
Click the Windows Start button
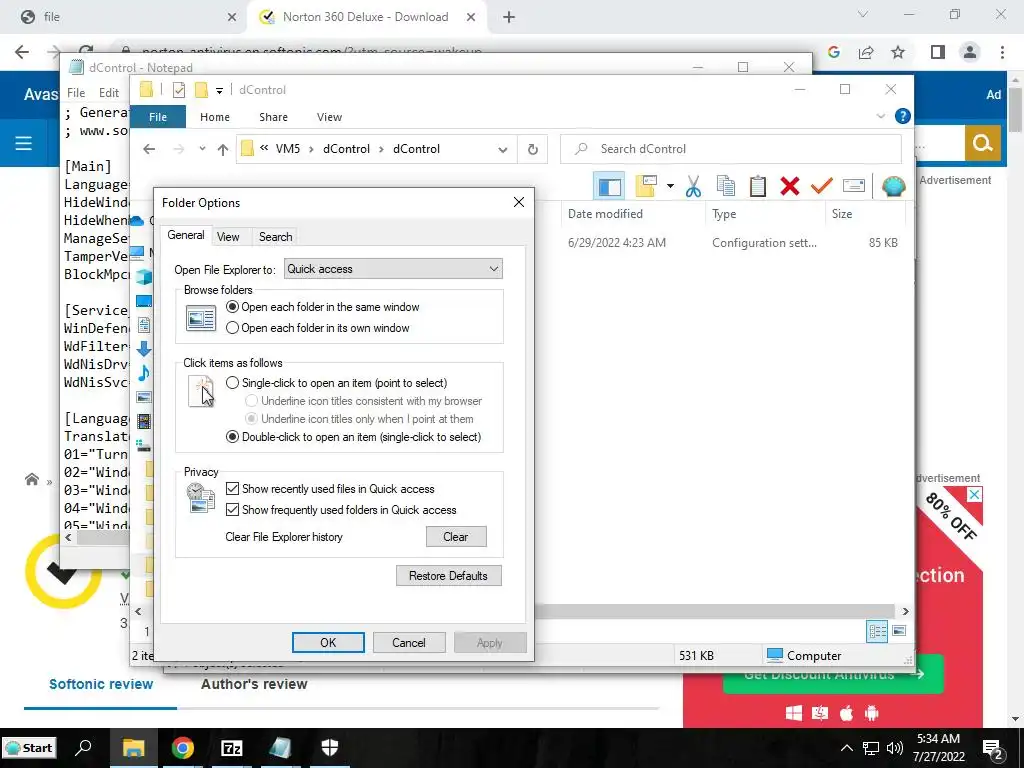[29, 748]
